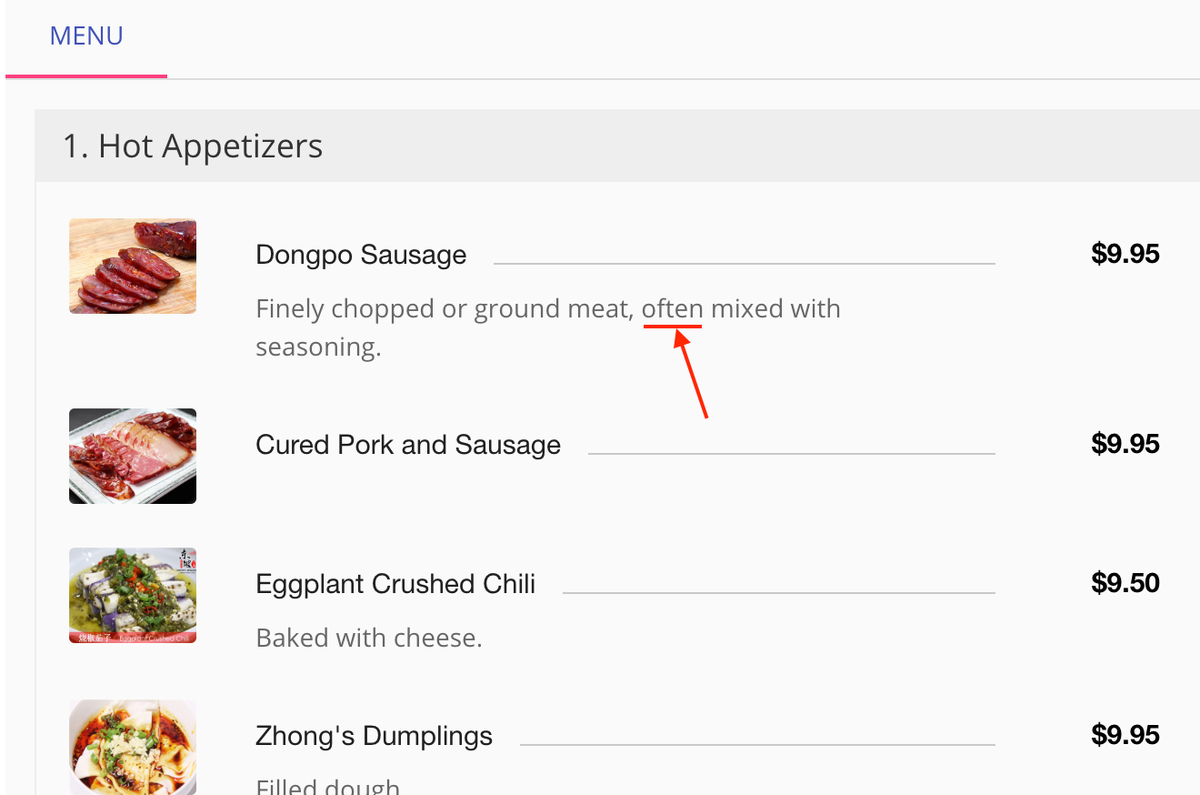1200x795 pixels.
Task: Open the Dongpo Sausage photo thumbnail
Action: coord(132,266)
